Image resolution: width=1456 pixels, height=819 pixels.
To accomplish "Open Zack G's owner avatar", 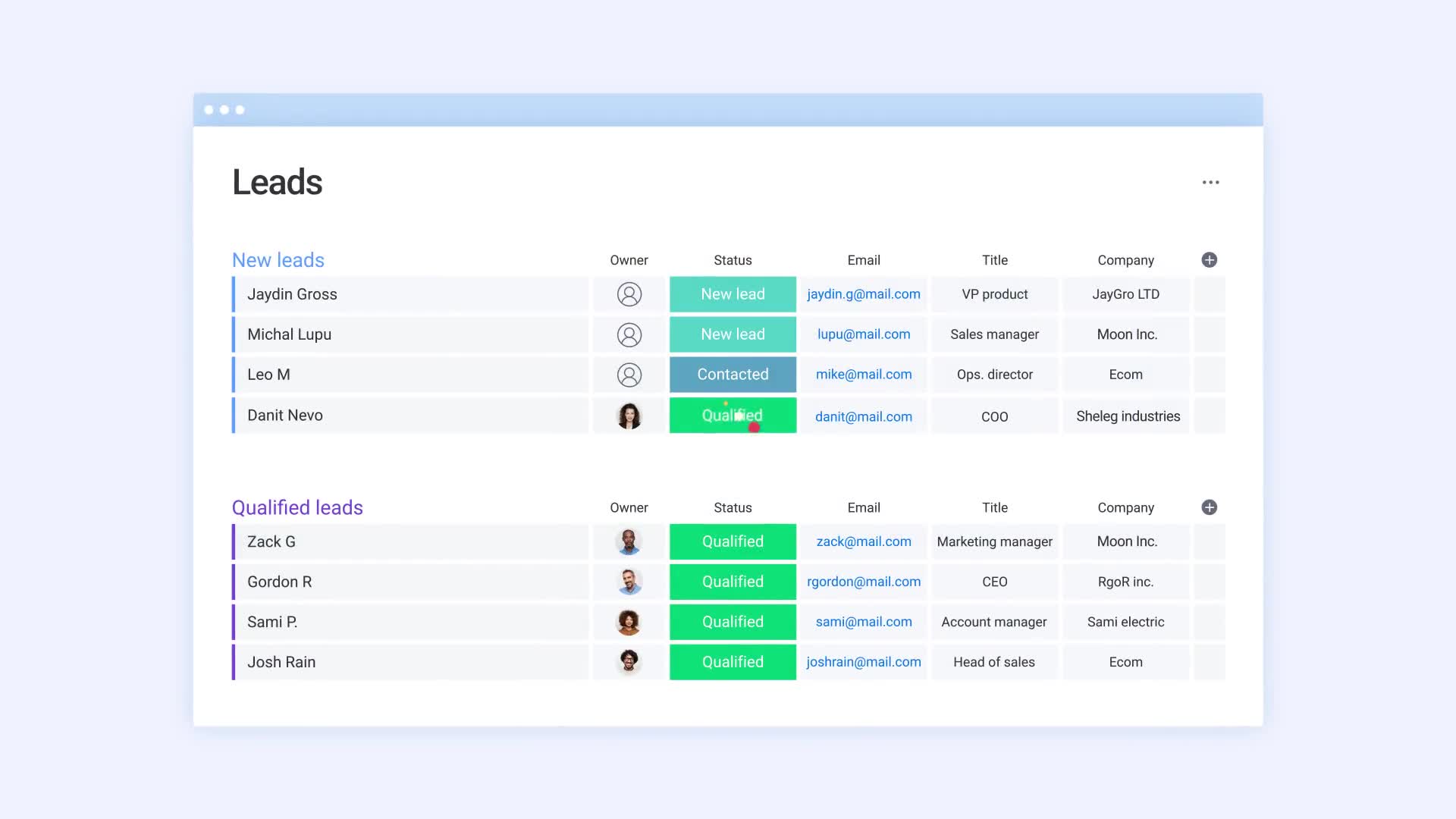I will pyautogui.click(x=629, y=541).
